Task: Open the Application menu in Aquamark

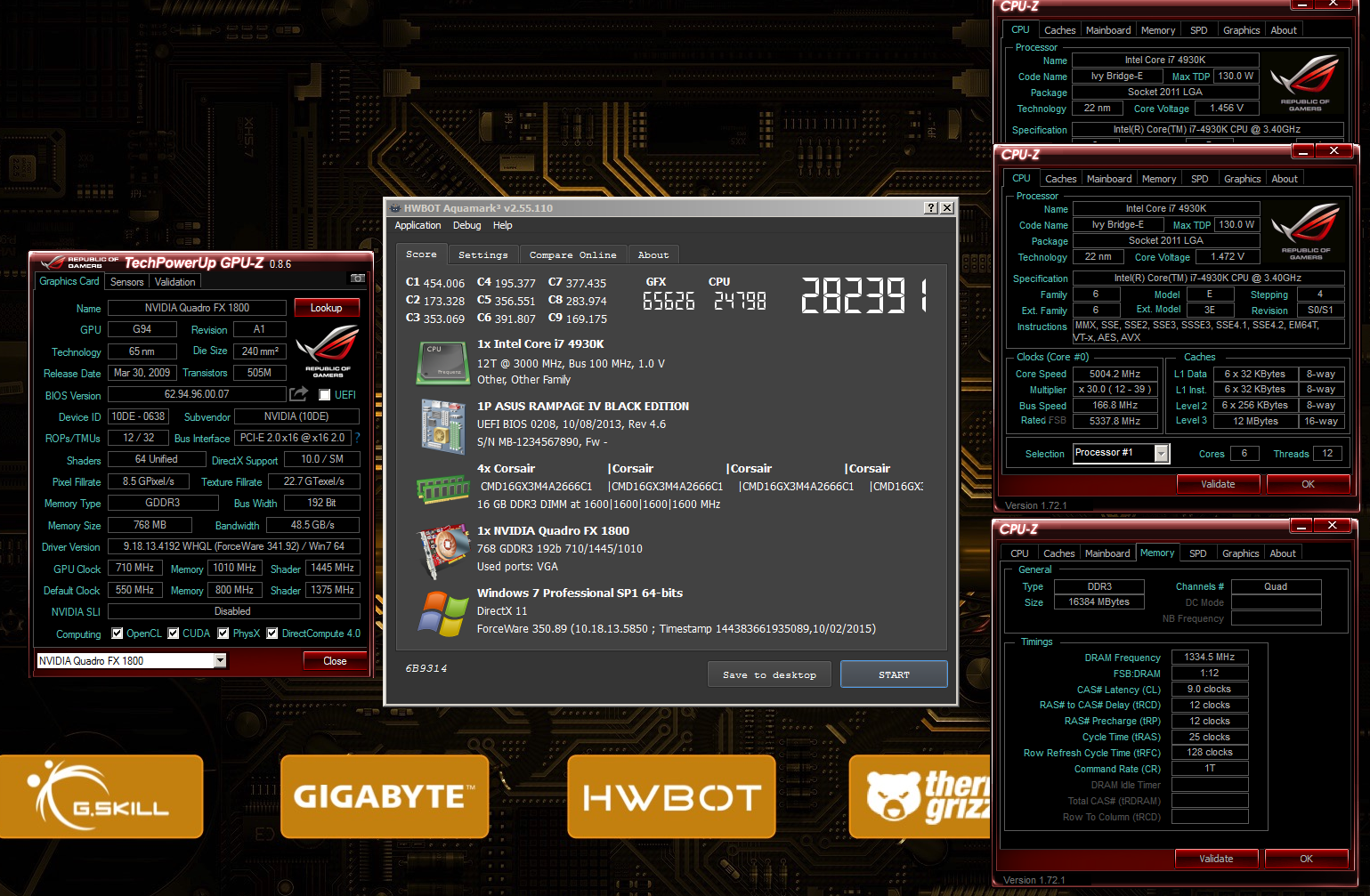Action: tap(417, 225)
